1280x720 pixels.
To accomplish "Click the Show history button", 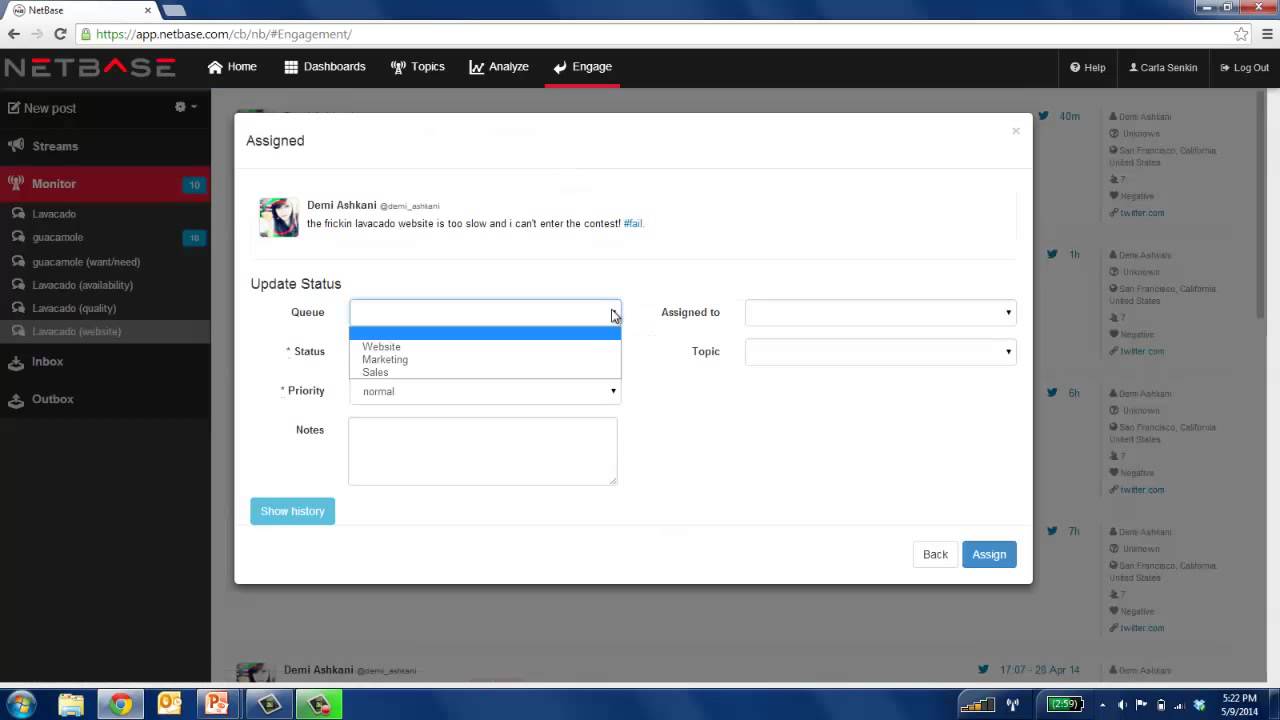I will point(292,511).
